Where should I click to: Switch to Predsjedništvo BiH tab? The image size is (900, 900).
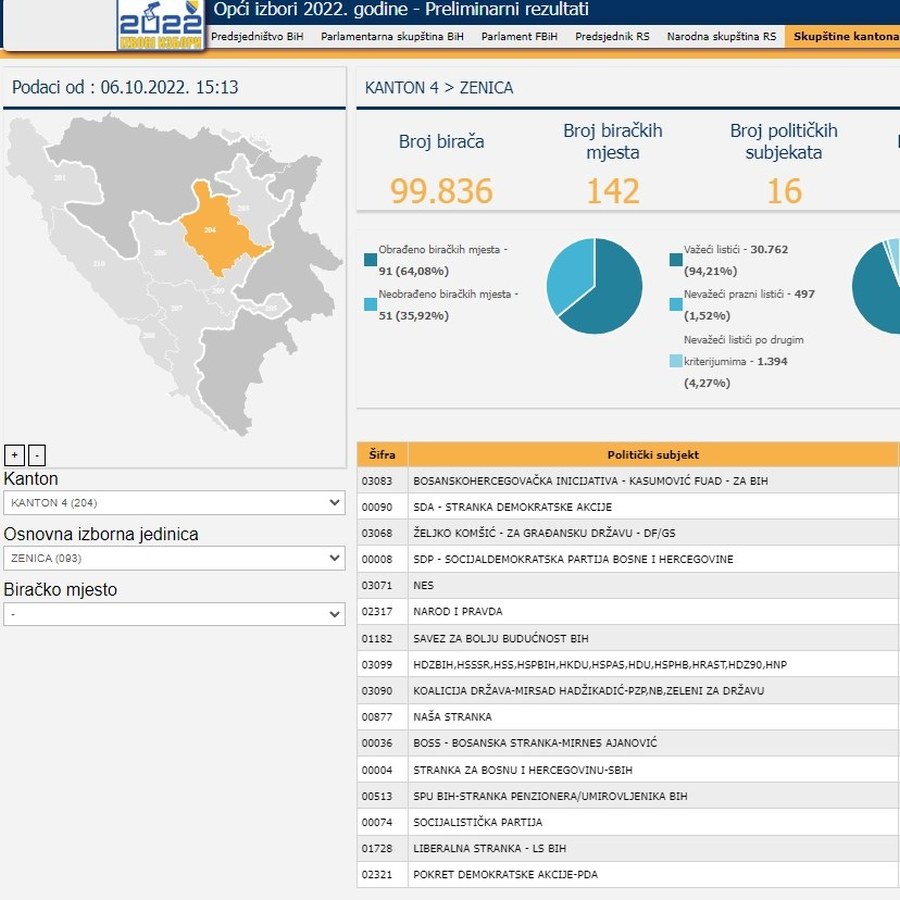pyautogui.click(x=257, y=37)
